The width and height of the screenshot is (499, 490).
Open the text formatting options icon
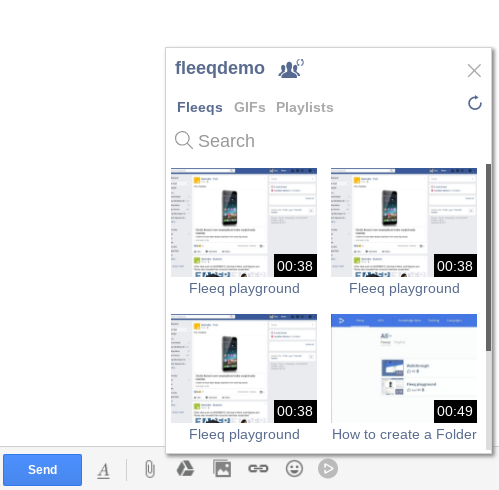(103, 470)
